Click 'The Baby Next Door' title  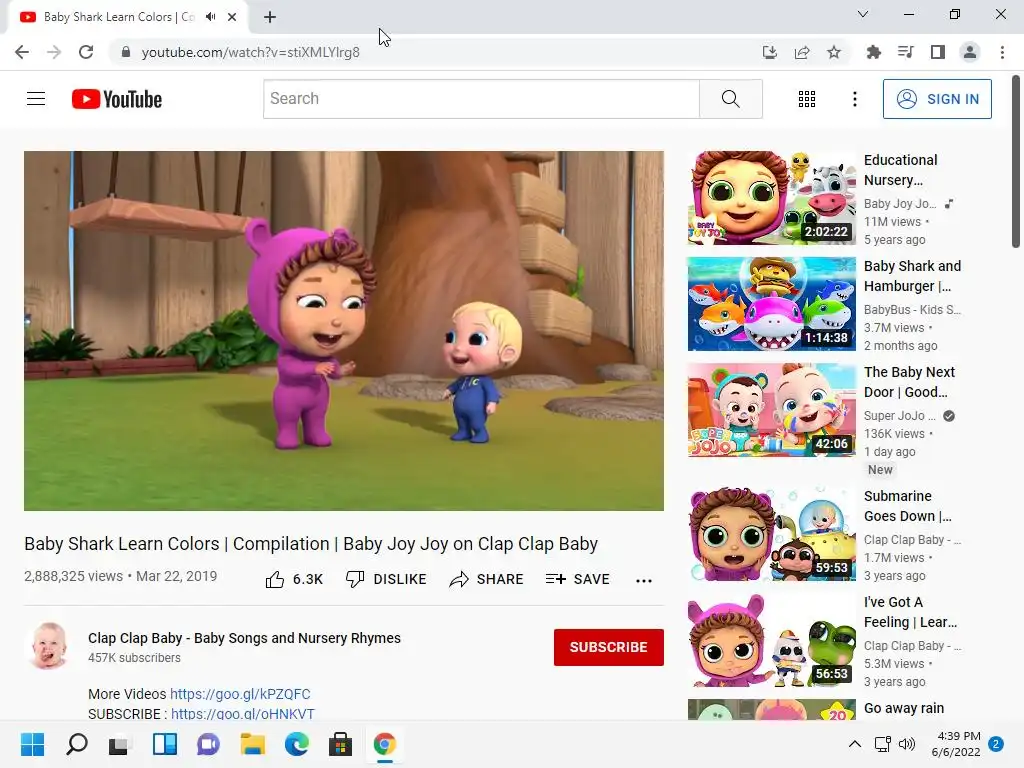[909, 382]
